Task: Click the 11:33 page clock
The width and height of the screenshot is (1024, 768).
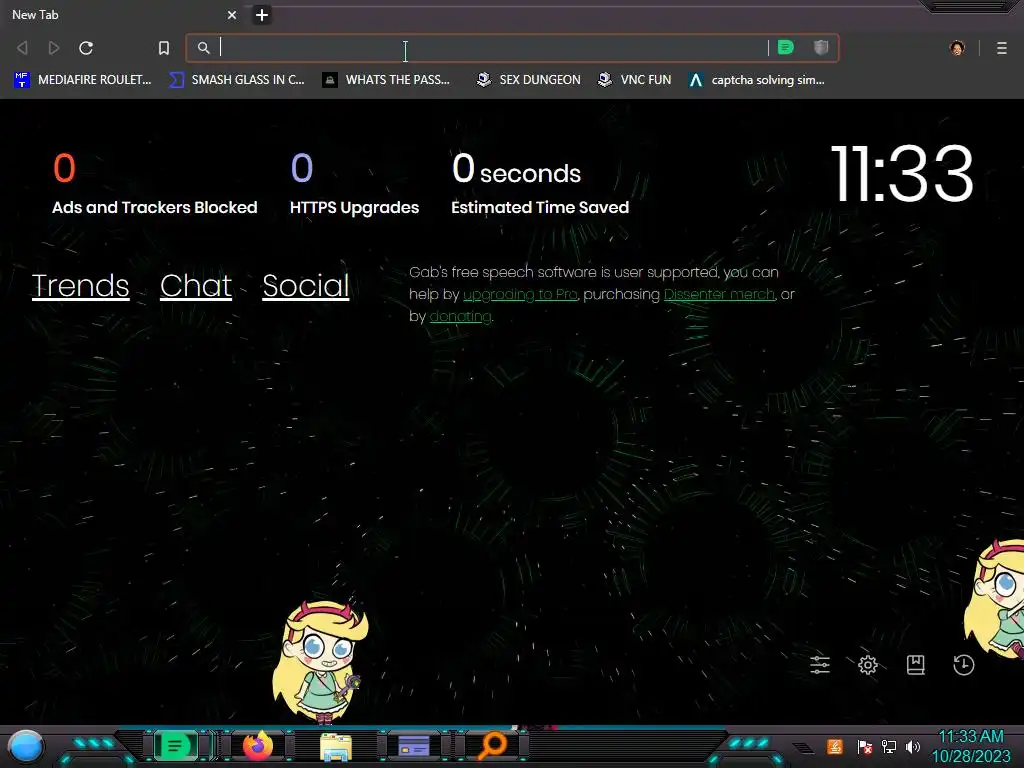Action: pos(902,174)
